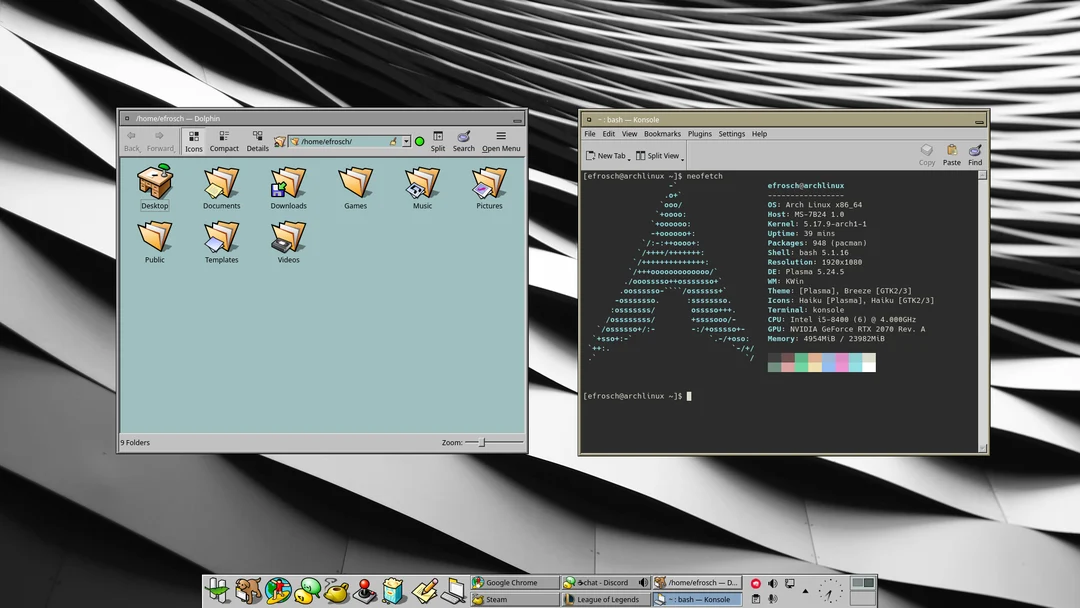Open the Bookmarks menu in Konsole
This screenshot has height=608, width=1080.
[x=662, y=133]
